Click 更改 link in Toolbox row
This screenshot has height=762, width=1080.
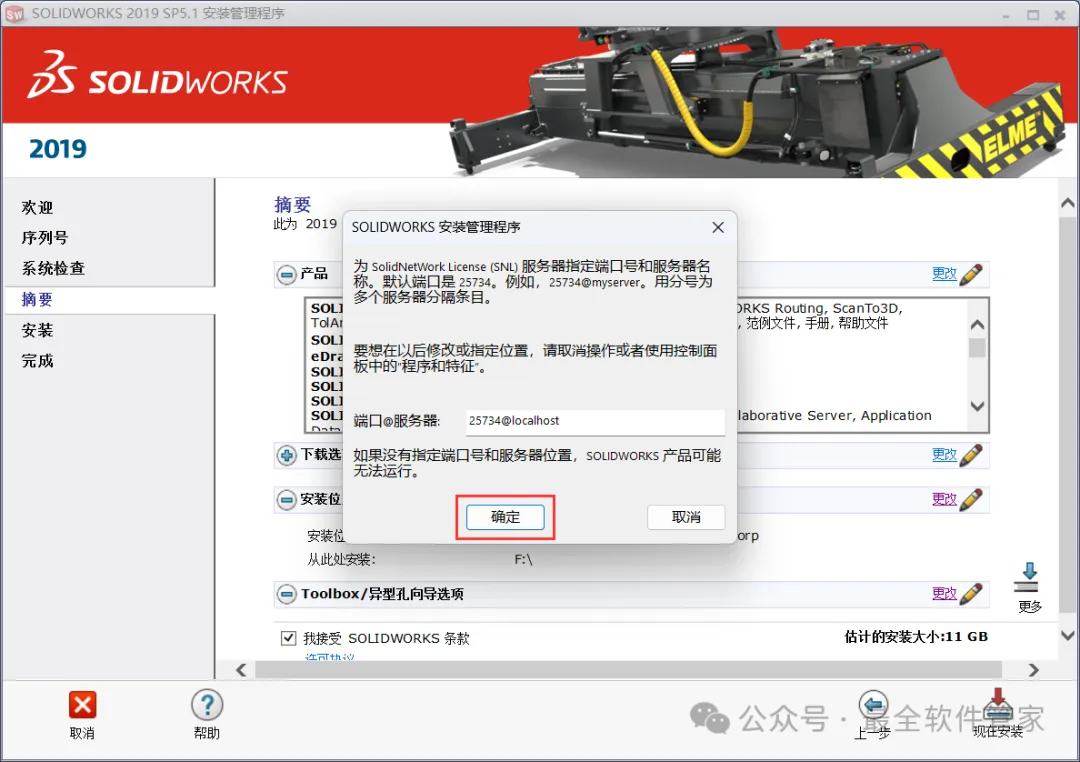tap(944, 593)
